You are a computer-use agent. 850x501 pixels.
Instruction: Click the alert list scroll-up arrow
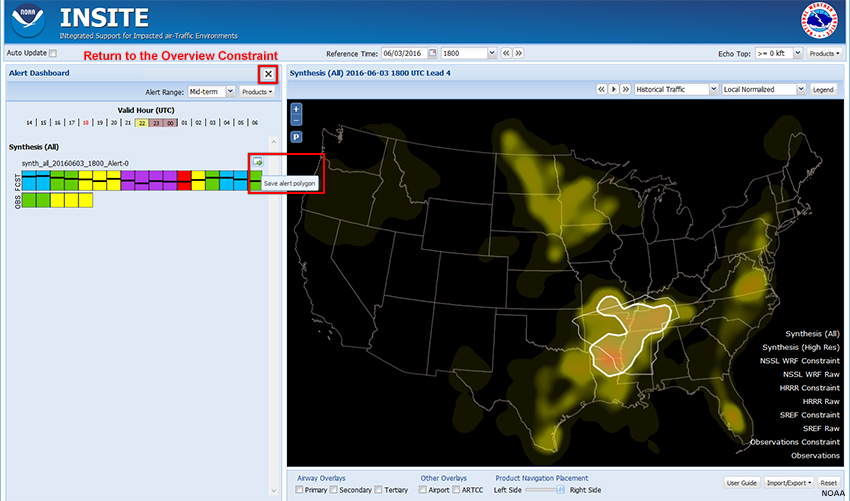[x=273, y=142]
